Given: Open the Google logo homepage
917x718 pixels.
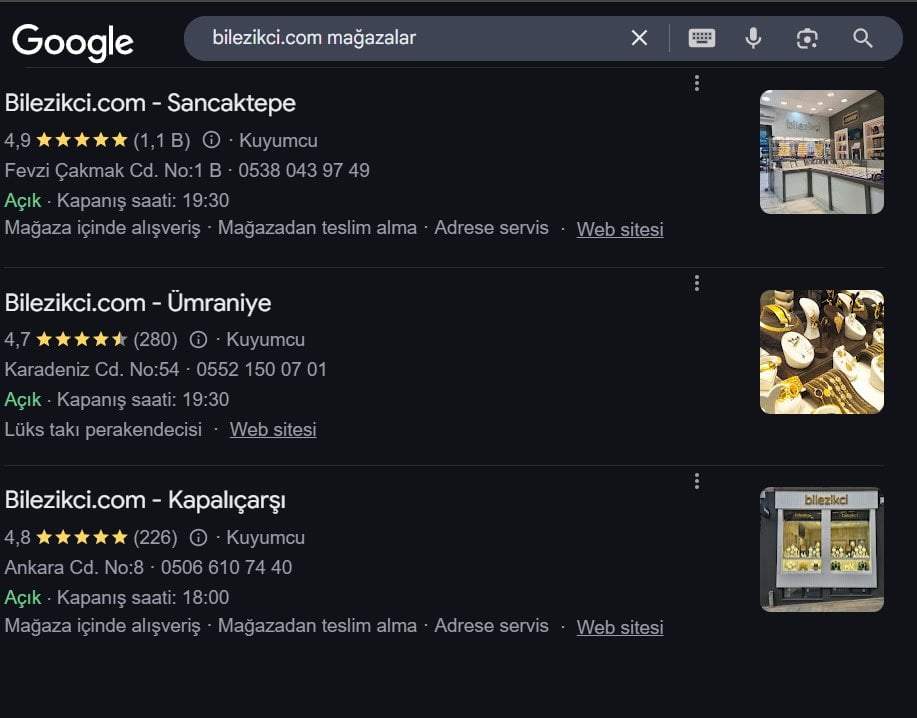Looking at the screenshot, I should pos(73,42).
